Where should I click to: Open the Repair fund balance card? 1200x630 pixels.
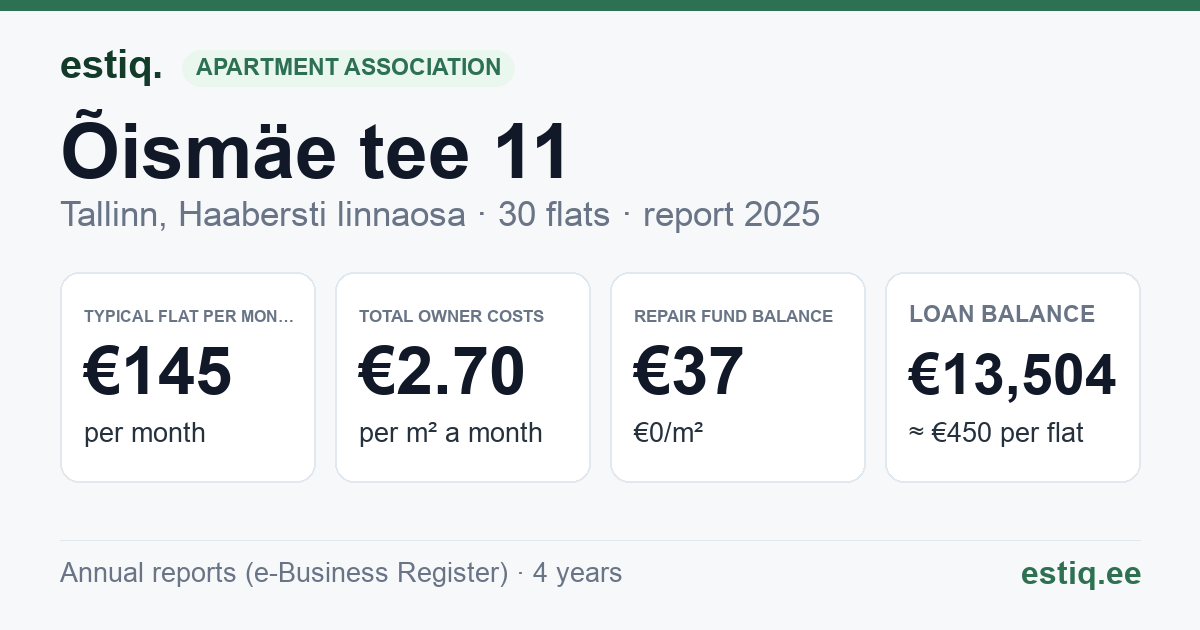point(738,377)
